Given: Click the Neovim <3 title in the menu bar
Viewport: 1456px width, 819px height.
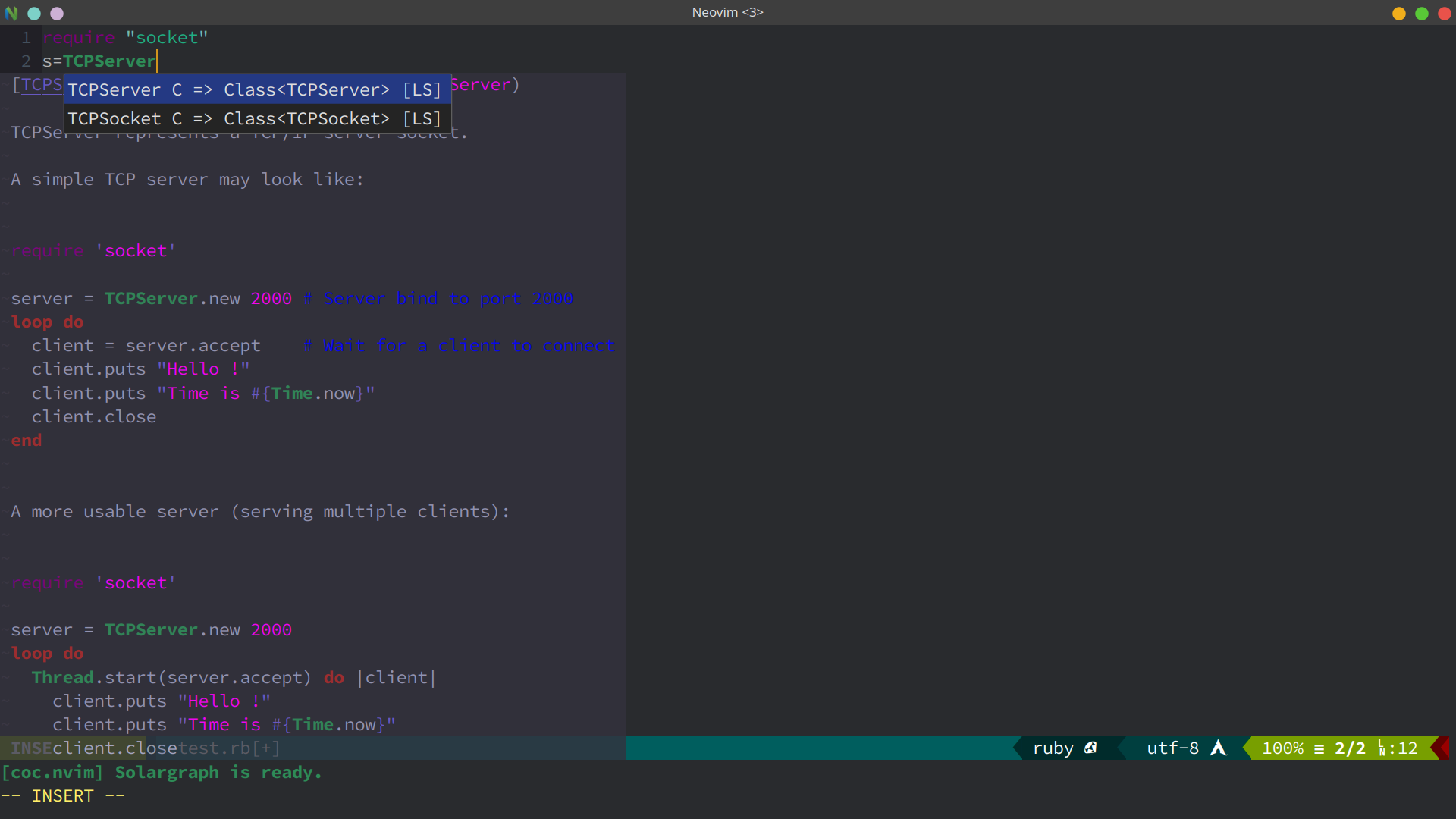Looking at the screenshot, I should point(727,12).
